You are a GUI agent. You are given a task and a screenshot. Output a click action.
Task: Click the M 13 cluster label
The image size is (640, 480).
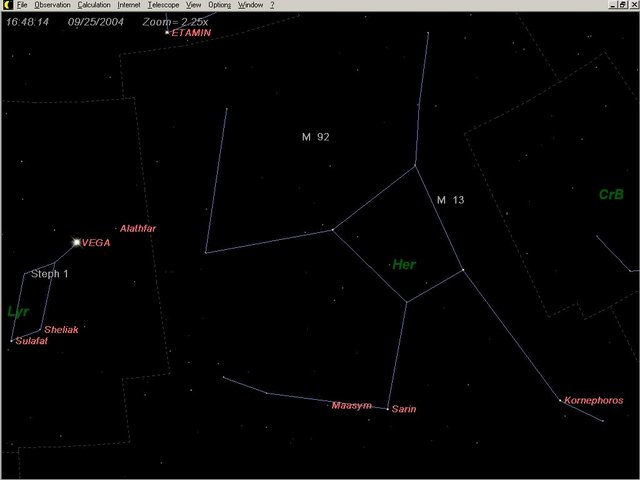click(x=450, y=200)
